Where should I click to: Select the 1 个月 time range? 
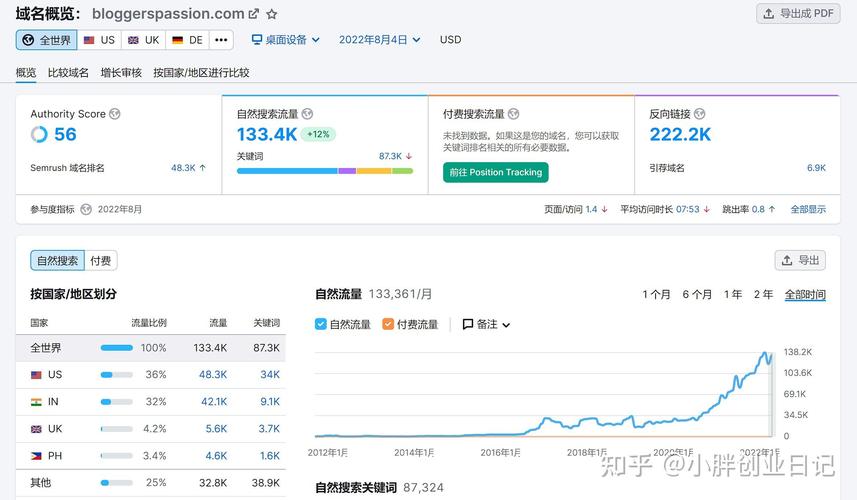656,295
